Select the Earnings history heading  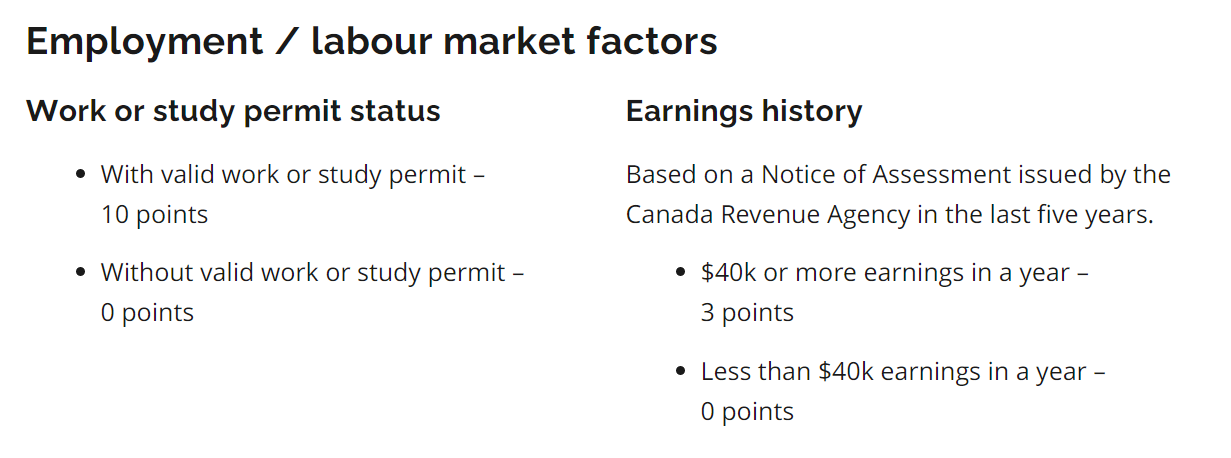pos(744,111)
